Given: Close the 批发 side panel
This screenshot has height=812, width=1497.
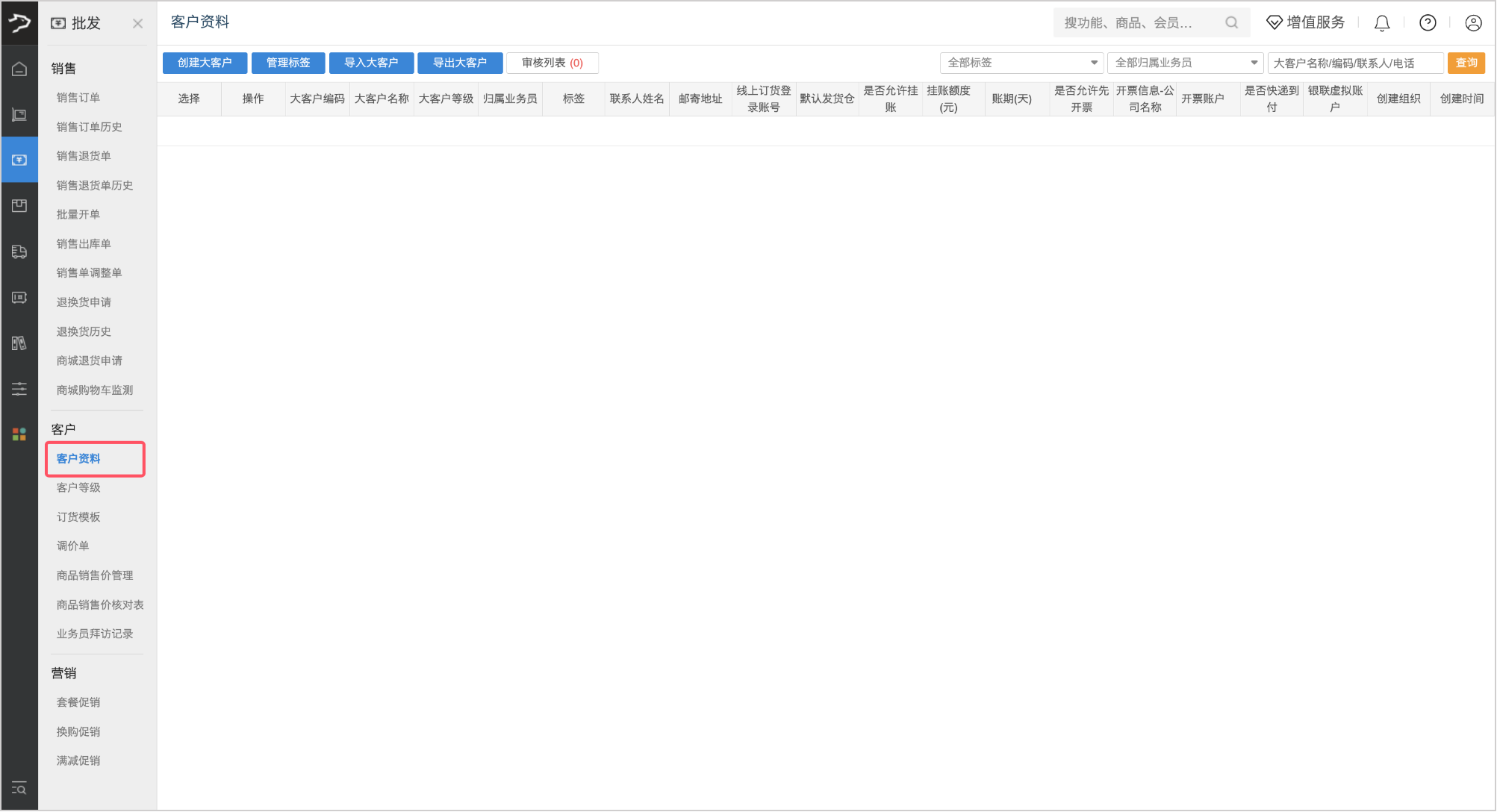Looking at the screenshot, I should coord(137,23).
